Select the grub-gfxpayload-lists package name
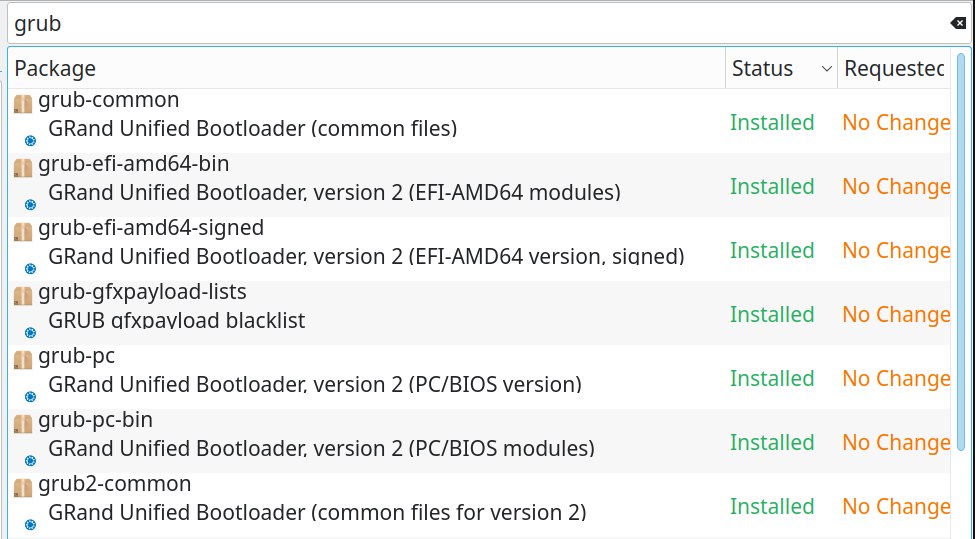The width and height of the screenshot is (975, 539). tap(142, 292)
